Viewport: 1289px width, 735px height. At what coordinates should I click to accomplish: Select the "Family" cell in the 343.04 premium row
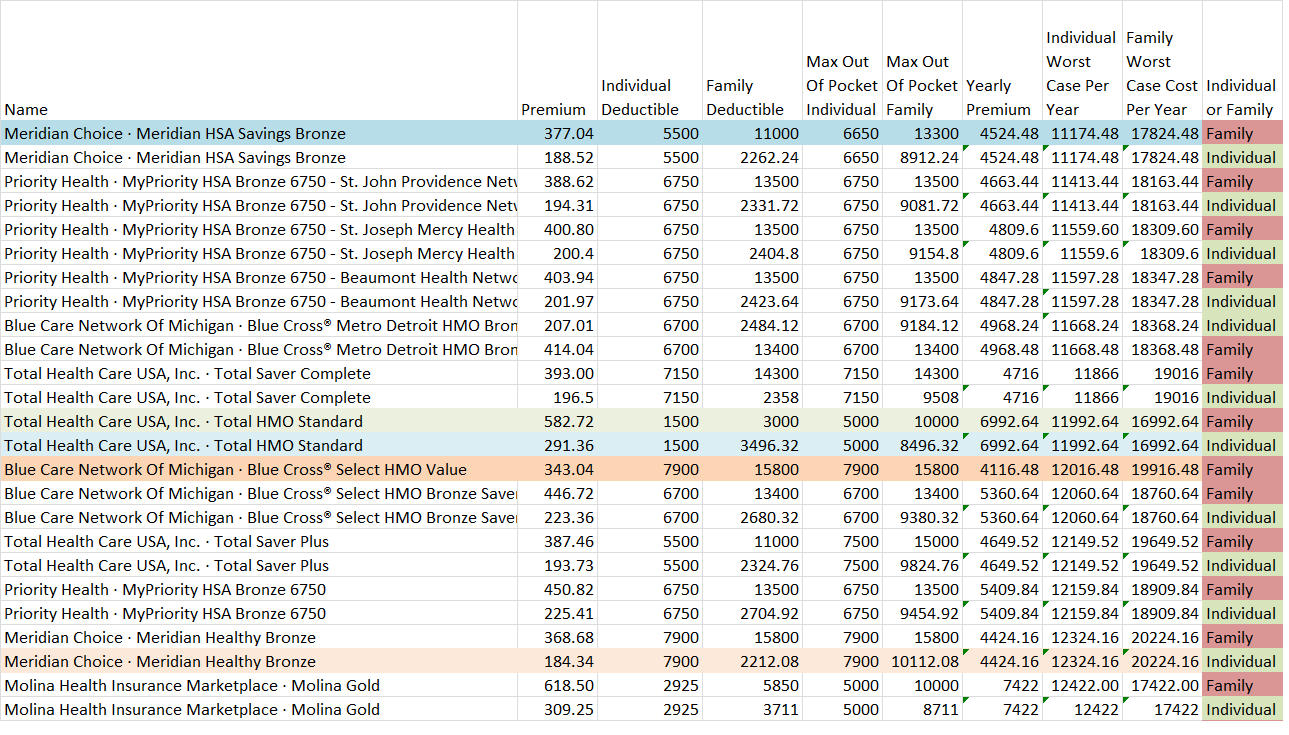point(1242,469)
